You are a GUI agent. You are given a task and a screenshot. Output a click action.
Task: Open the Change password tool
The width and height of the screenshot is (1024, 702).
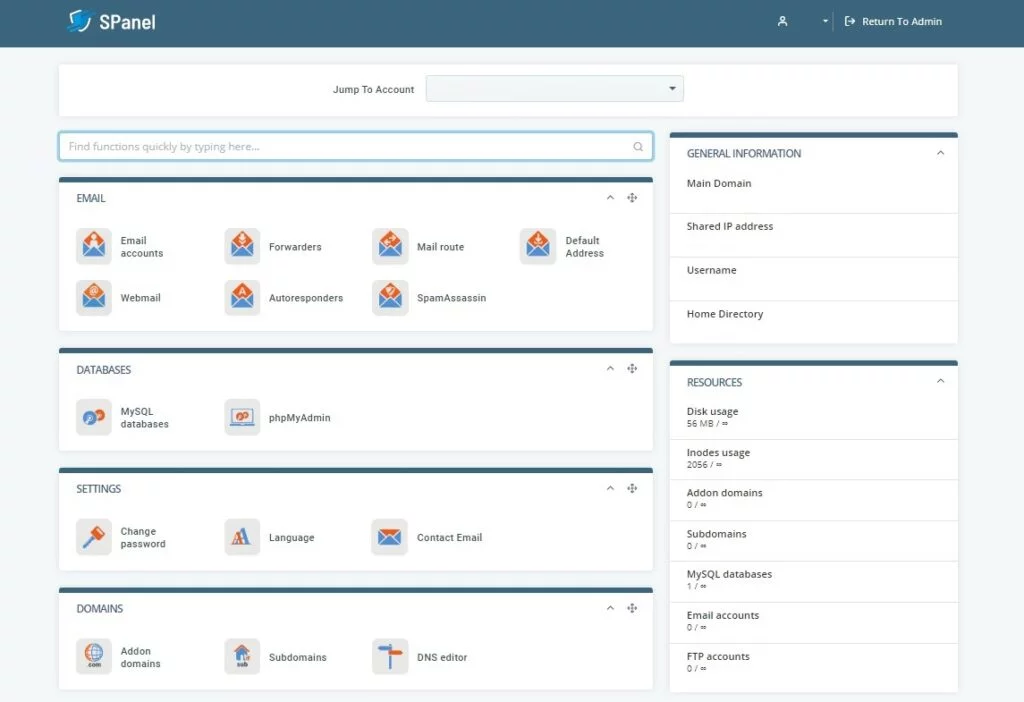click(94, 537)
